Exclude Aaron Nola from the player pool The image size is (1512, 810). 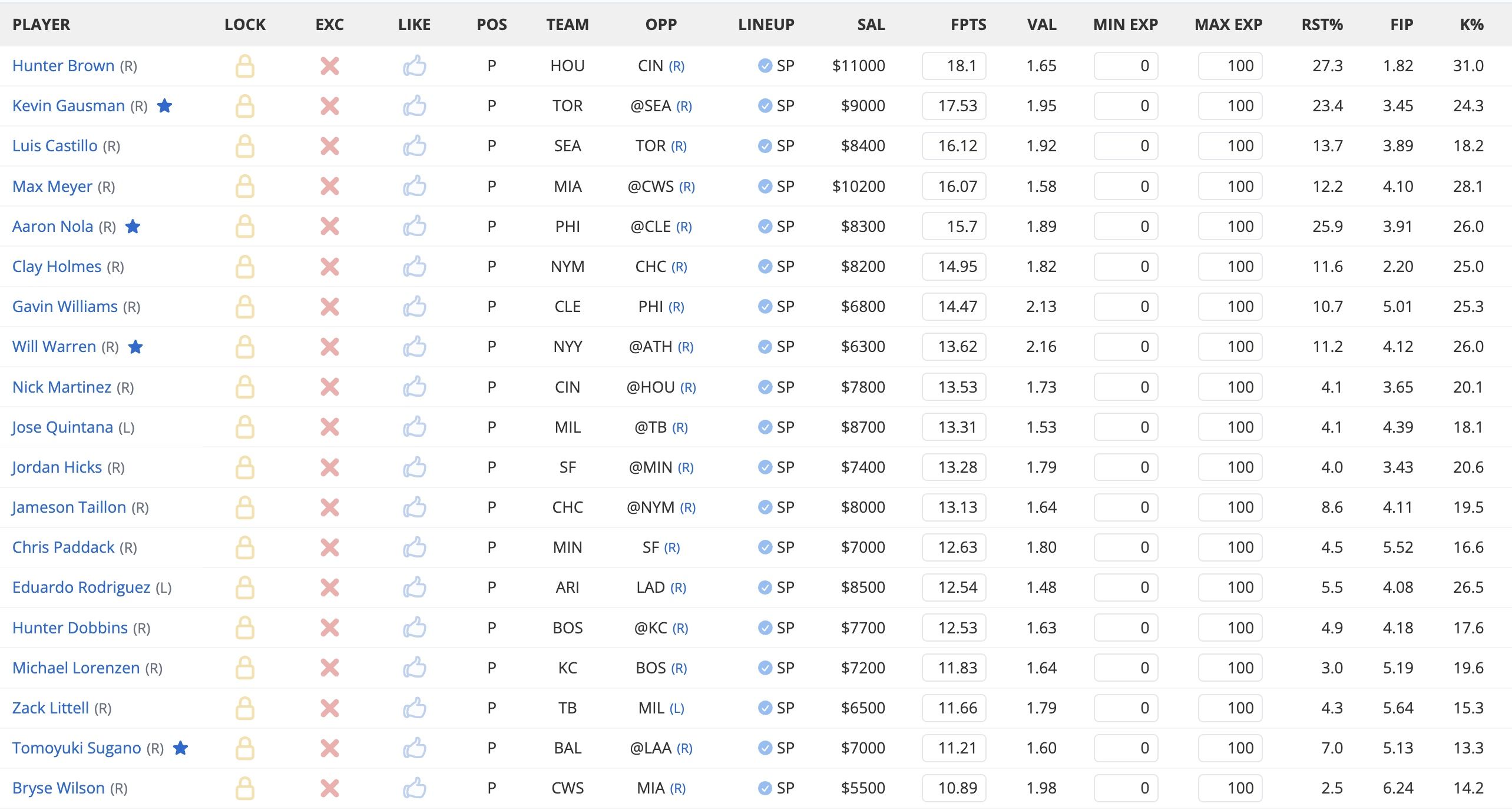tap(330, 227)
